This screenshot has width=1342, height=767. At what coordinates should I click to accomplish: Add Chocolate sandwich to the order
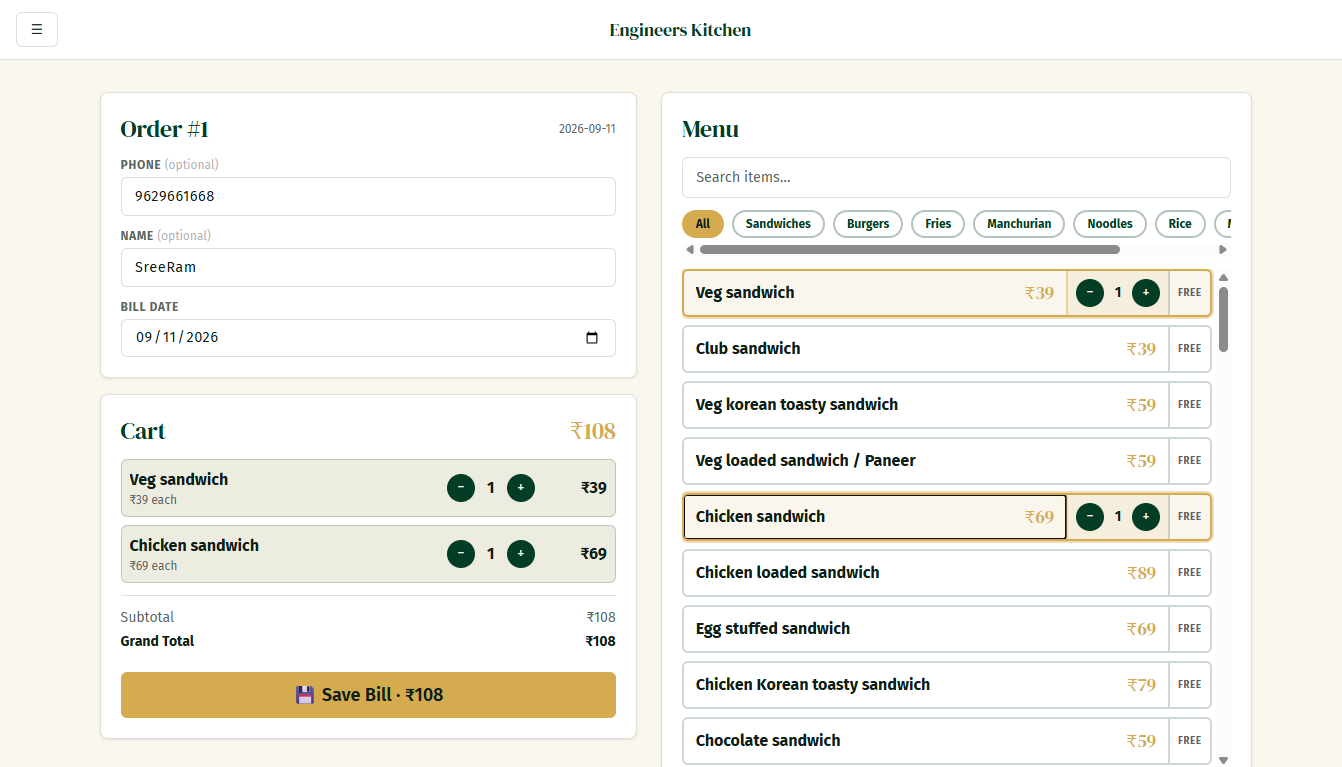point(926,741)
